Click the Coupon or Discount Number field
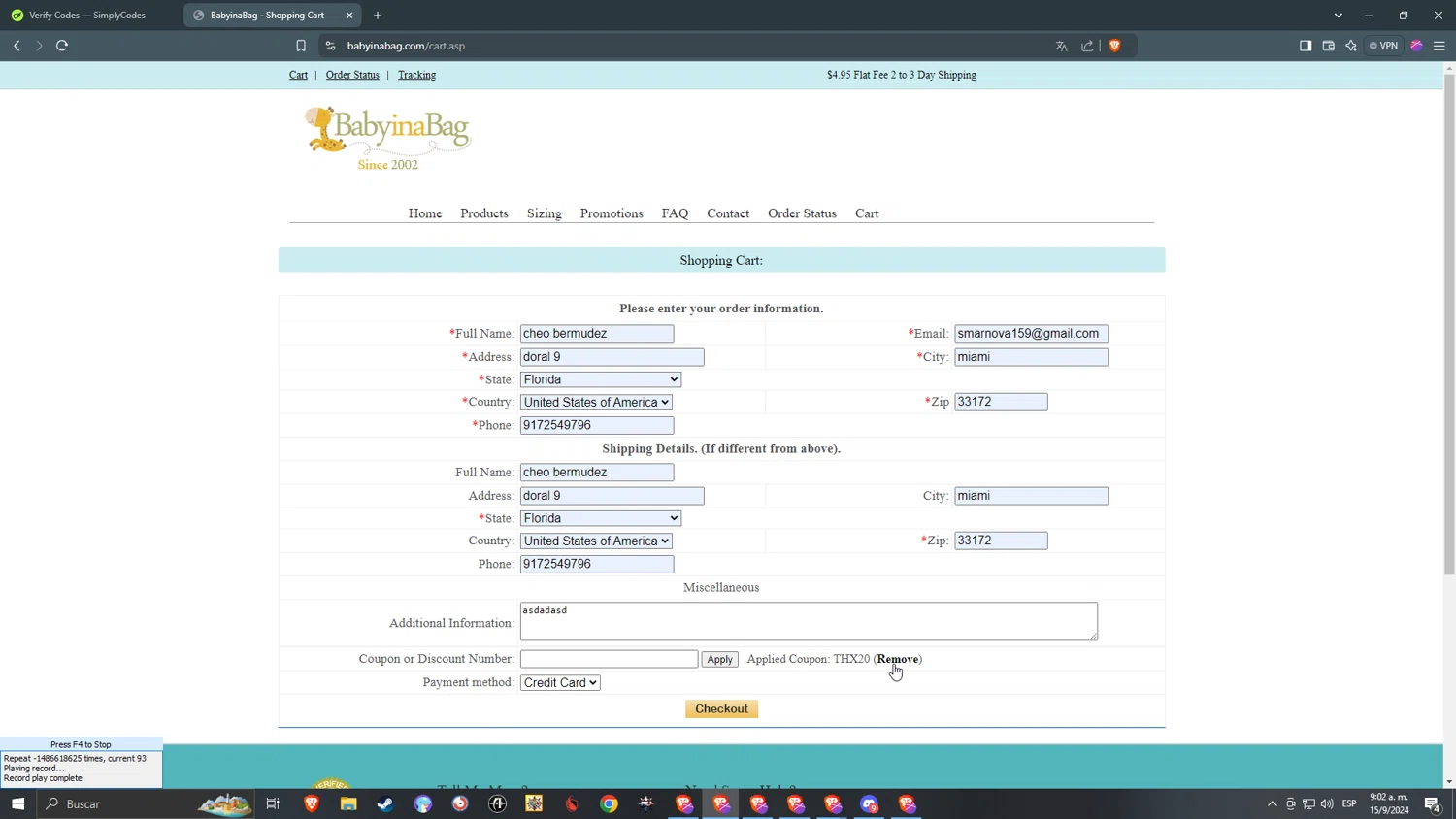 tap(609, 659)
